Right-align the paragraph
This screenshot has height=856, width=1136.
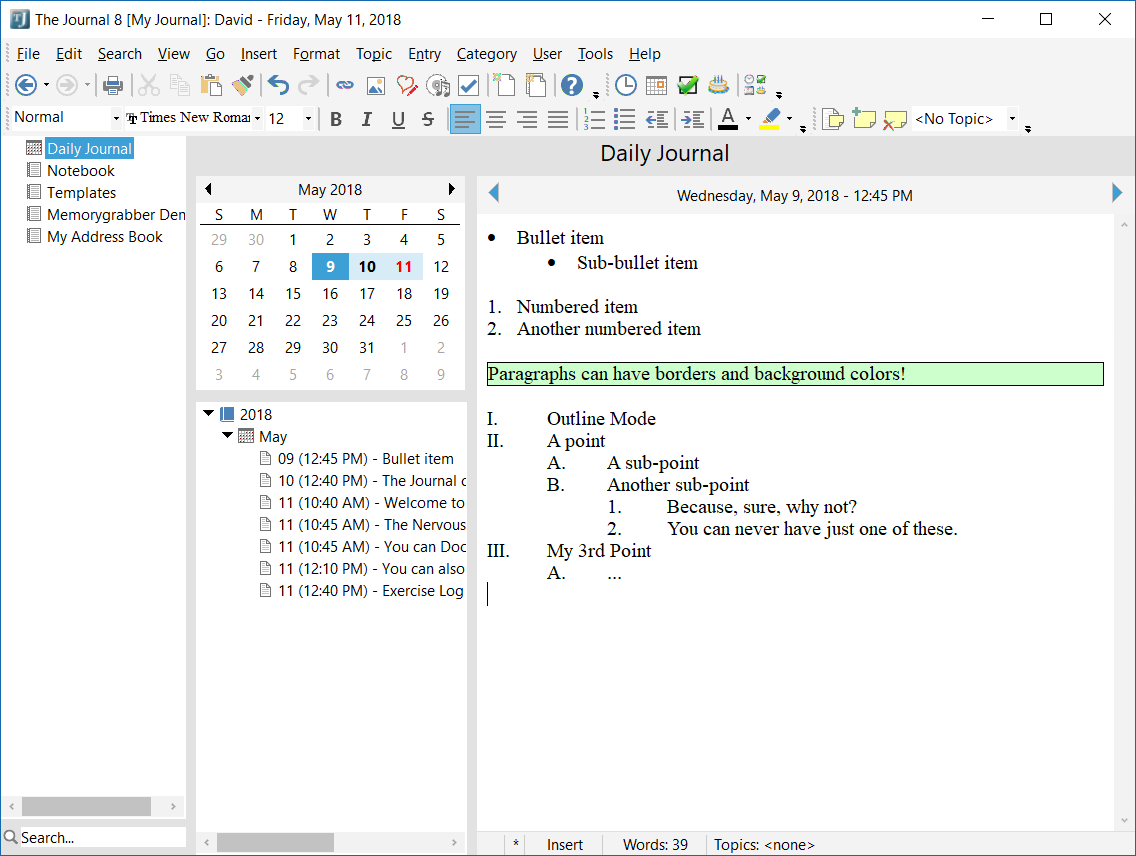[527, 119]
